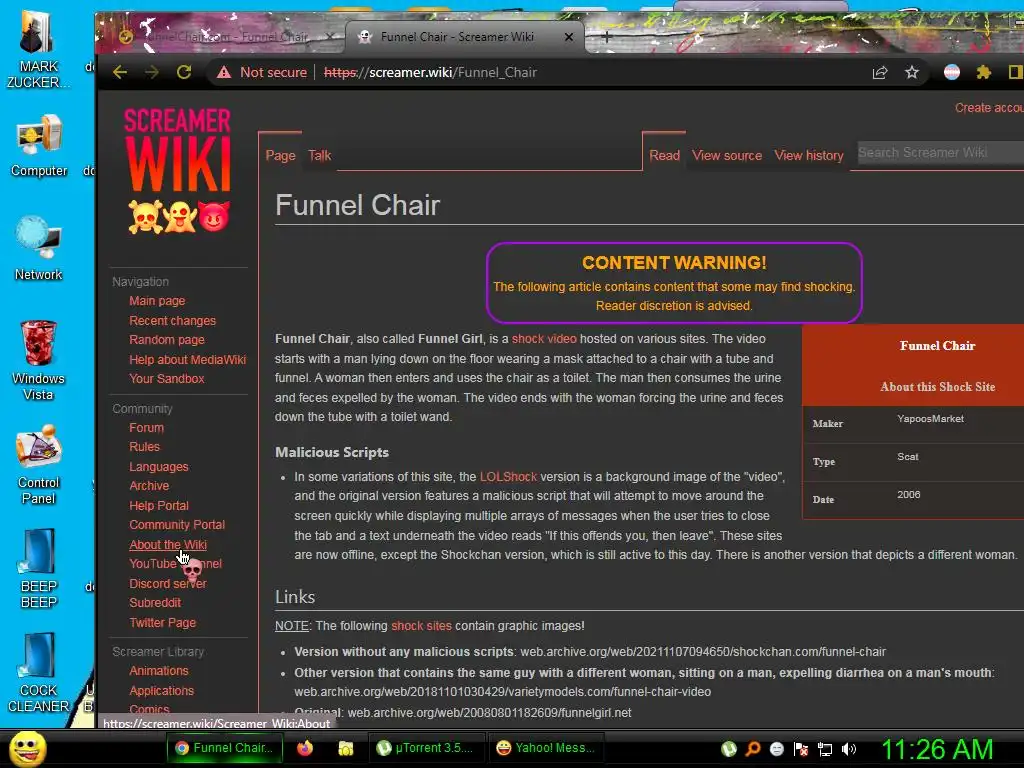The image size is (1024, 768).
Task: Click the volume speaker tray icon
Action: 848,749
